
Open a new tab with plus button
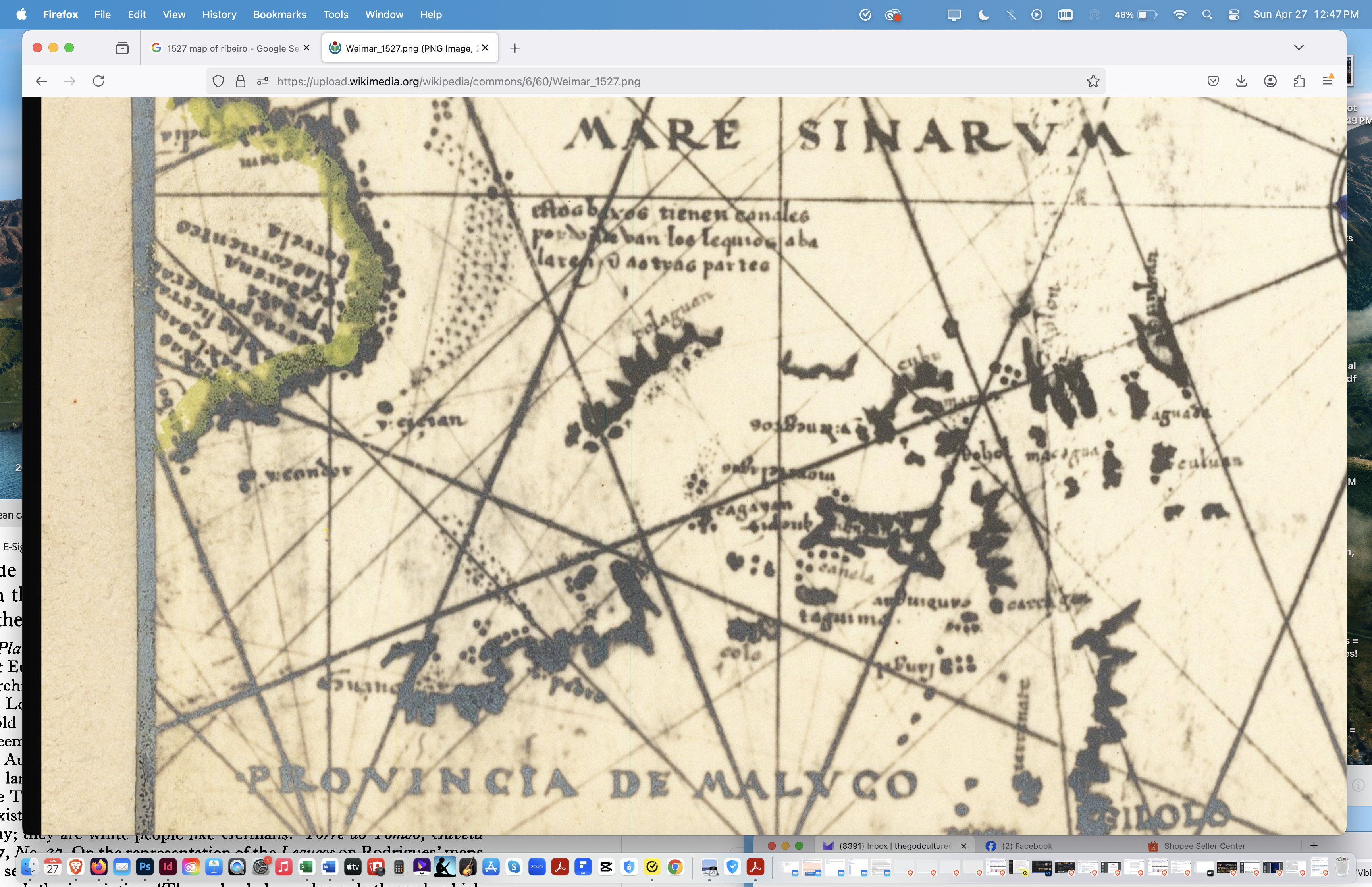(x=515, y=48)
